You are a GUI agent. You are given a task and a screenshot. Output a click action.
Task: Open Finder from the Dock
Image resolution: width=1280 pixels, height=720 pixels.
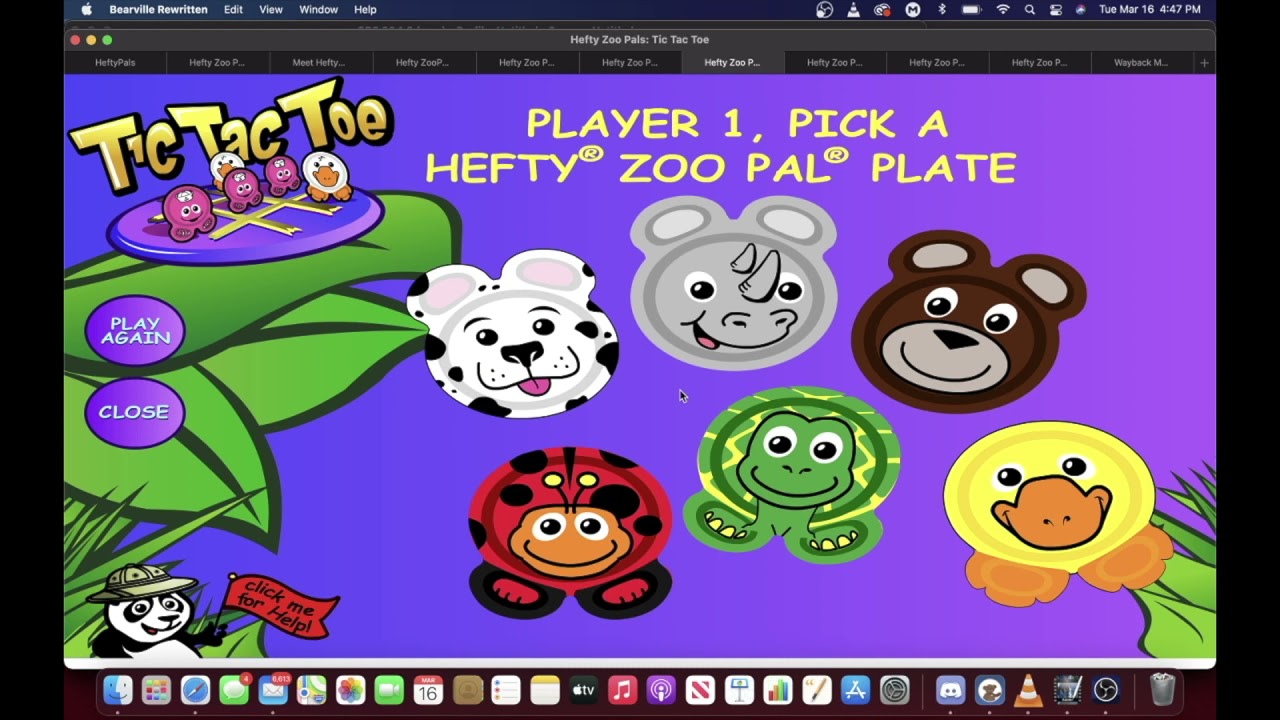118,689
